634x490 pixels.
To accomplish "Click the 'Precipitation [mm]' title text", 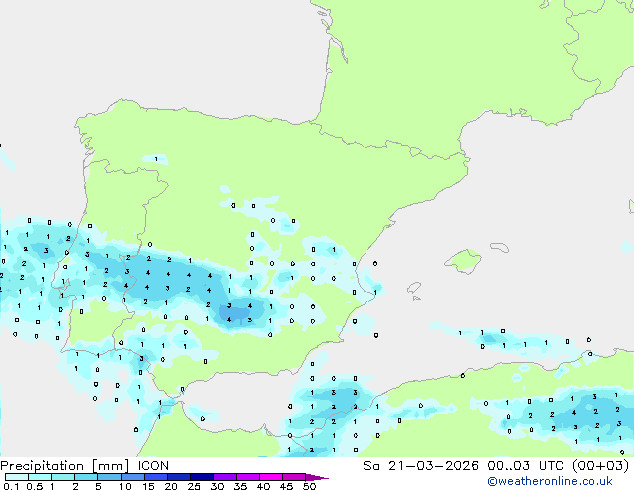I will [65, 466].
